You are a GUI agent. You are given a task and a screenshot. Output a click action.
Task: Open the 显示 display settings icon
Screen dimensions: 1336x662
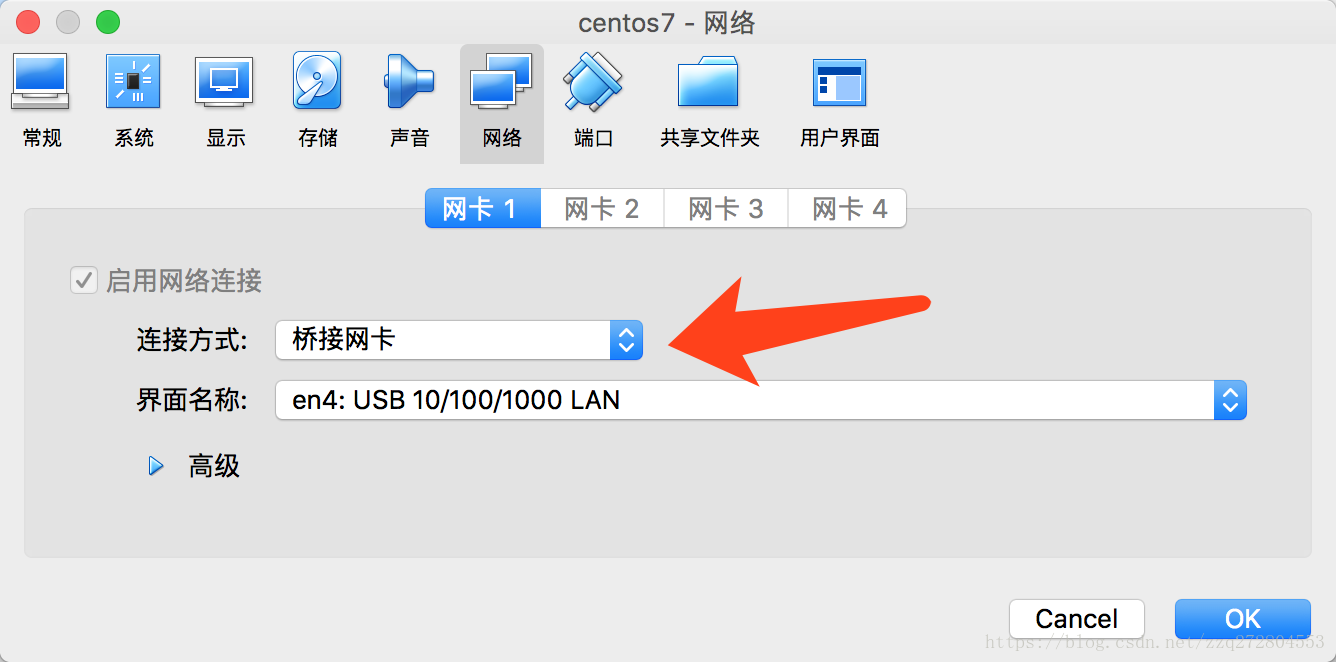tap(225, 101)
